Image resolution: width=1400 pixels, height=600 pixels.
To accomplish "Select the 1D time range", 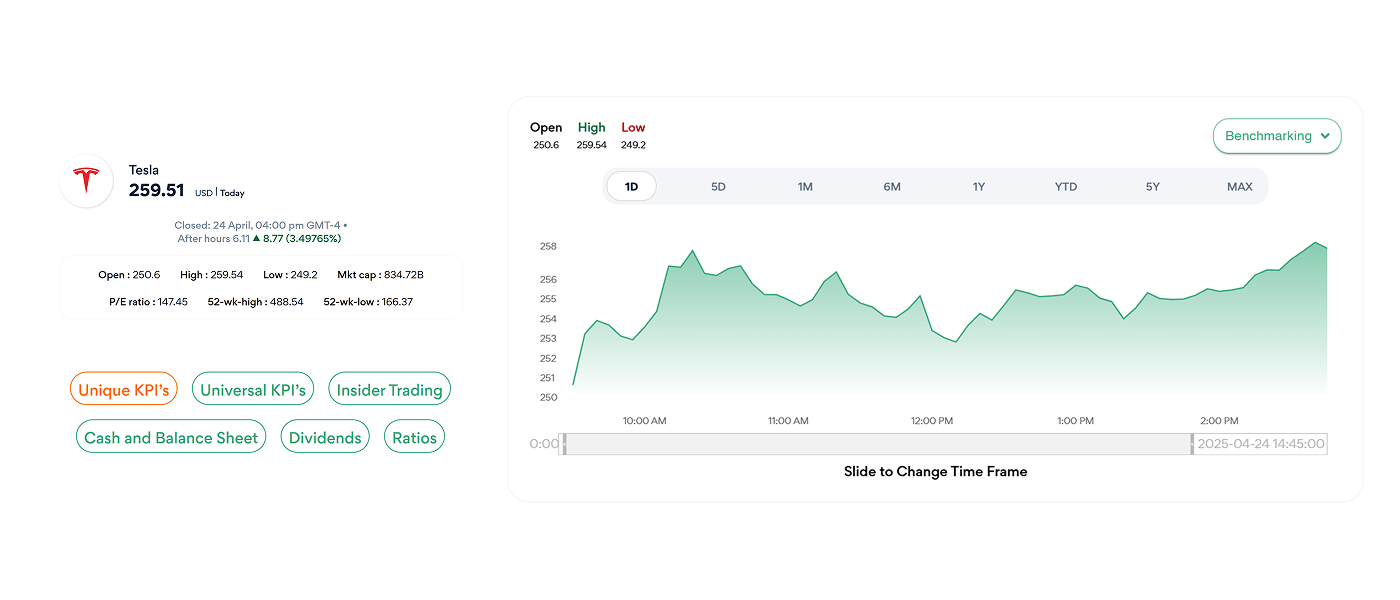I will click(631, 187).
